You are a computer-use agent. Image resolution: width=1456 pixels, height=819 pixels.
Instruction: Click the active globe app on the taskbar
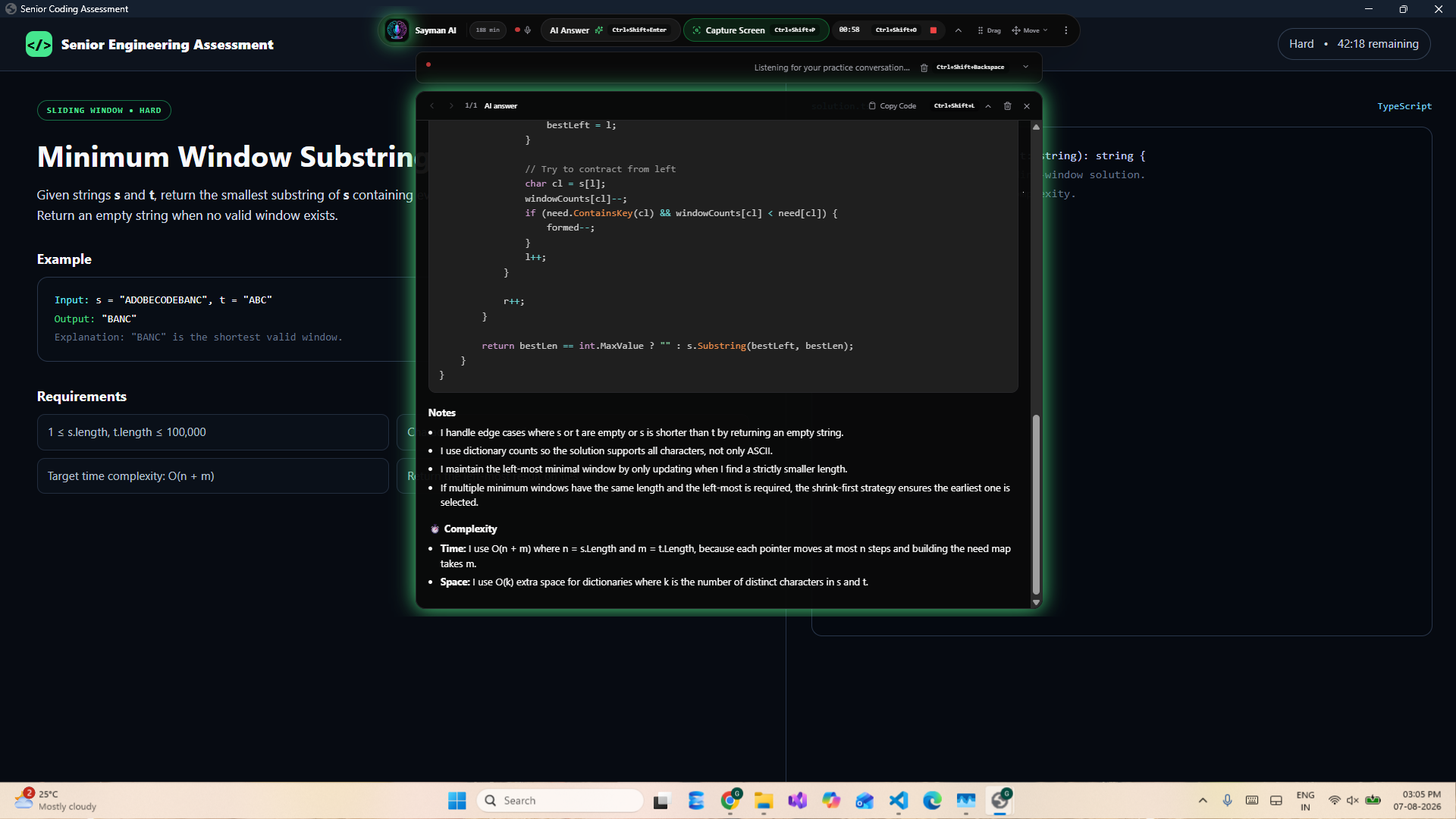1000,801
